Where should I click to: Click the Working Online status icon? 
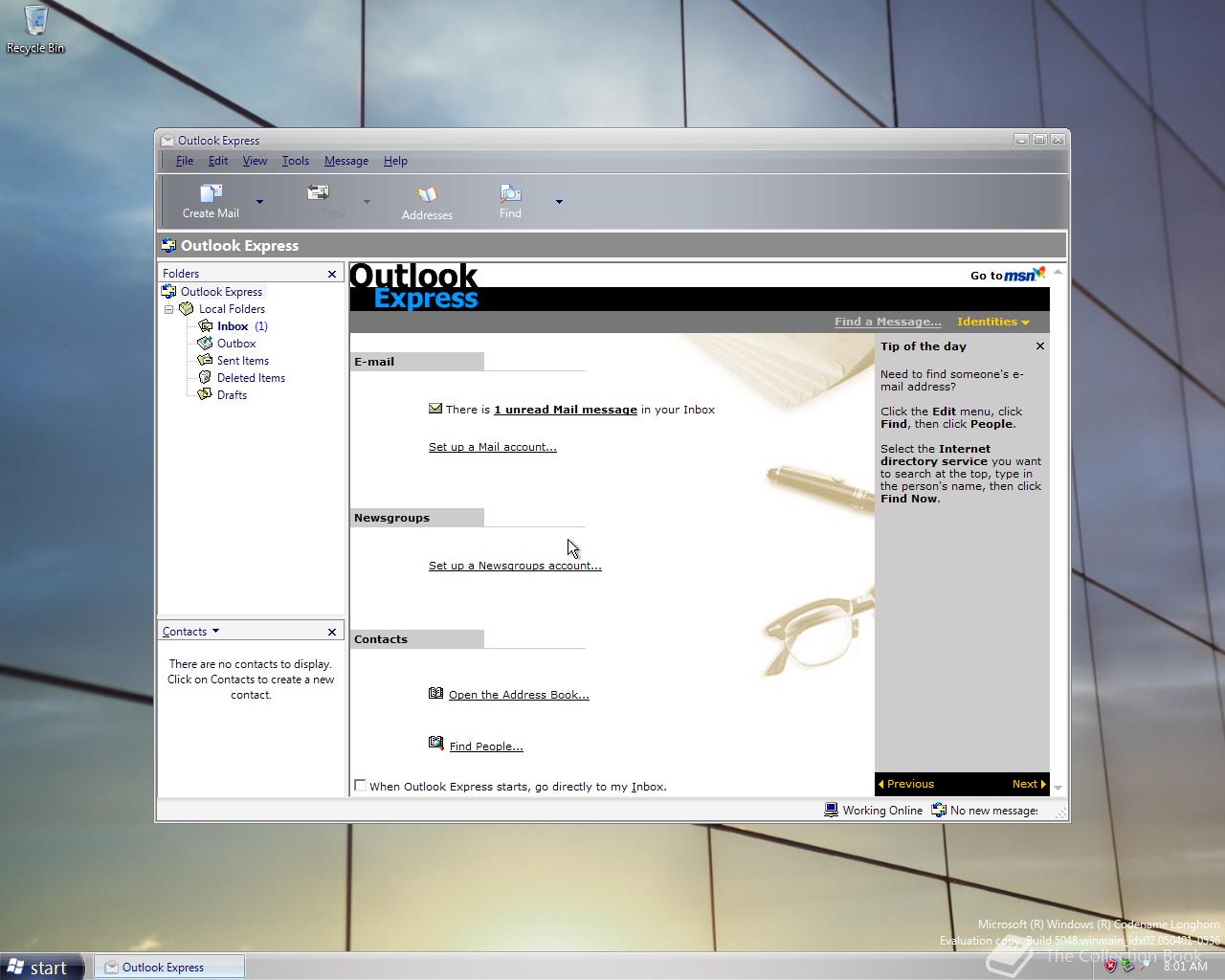[x=832, y=810]
